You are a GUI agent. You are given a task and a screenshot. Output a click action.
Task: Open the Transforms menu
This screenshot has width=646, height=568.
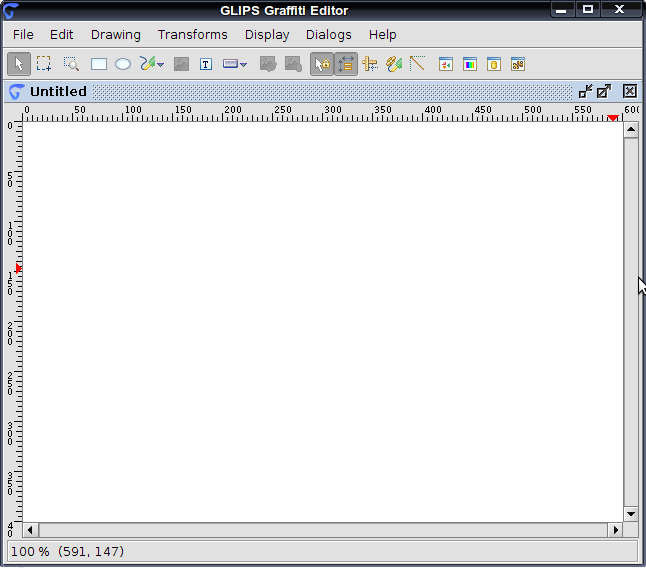tap(192, 35)
